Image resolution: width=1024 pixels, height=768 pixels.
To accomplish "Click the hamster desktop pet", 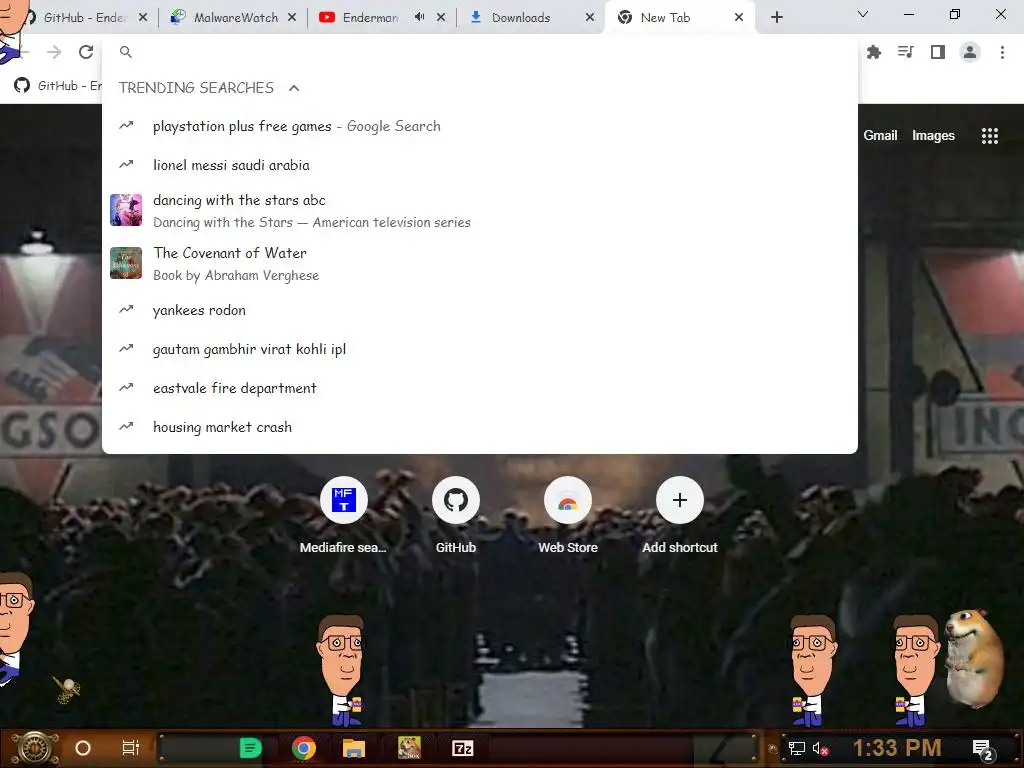I will click(973, 658).
